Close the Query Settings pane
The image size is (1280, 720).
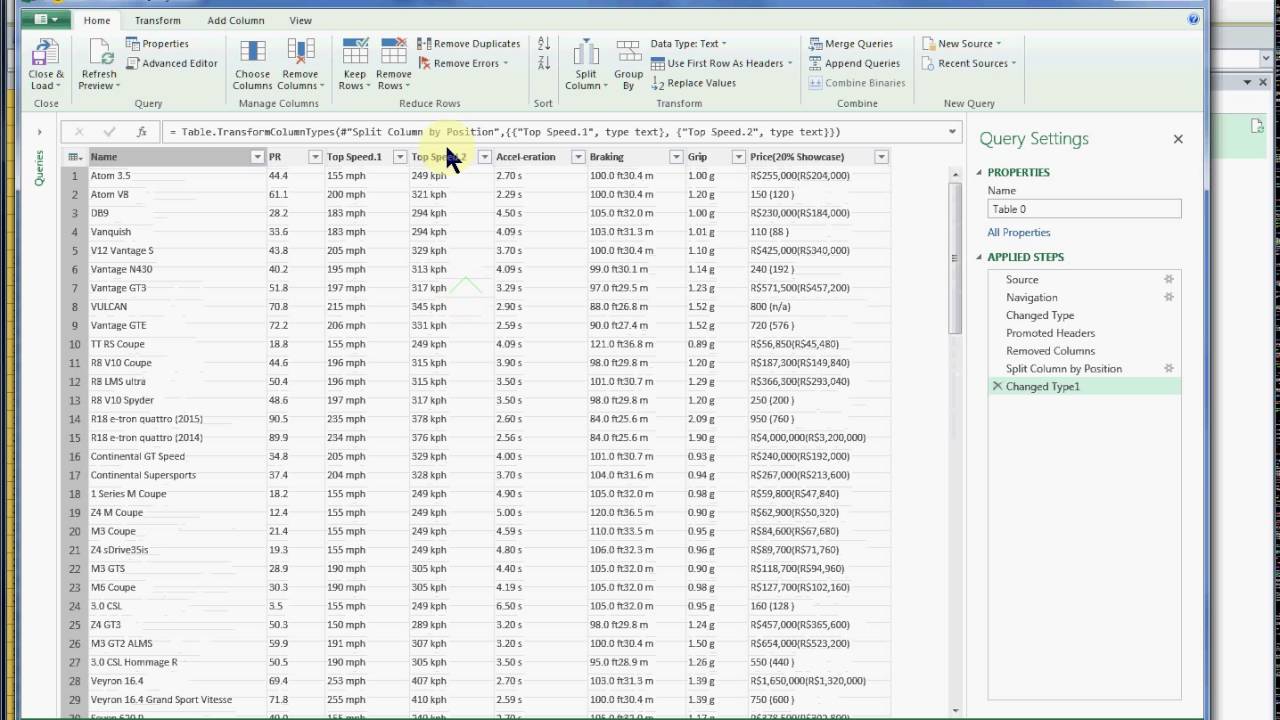(x=1178, y=139)
